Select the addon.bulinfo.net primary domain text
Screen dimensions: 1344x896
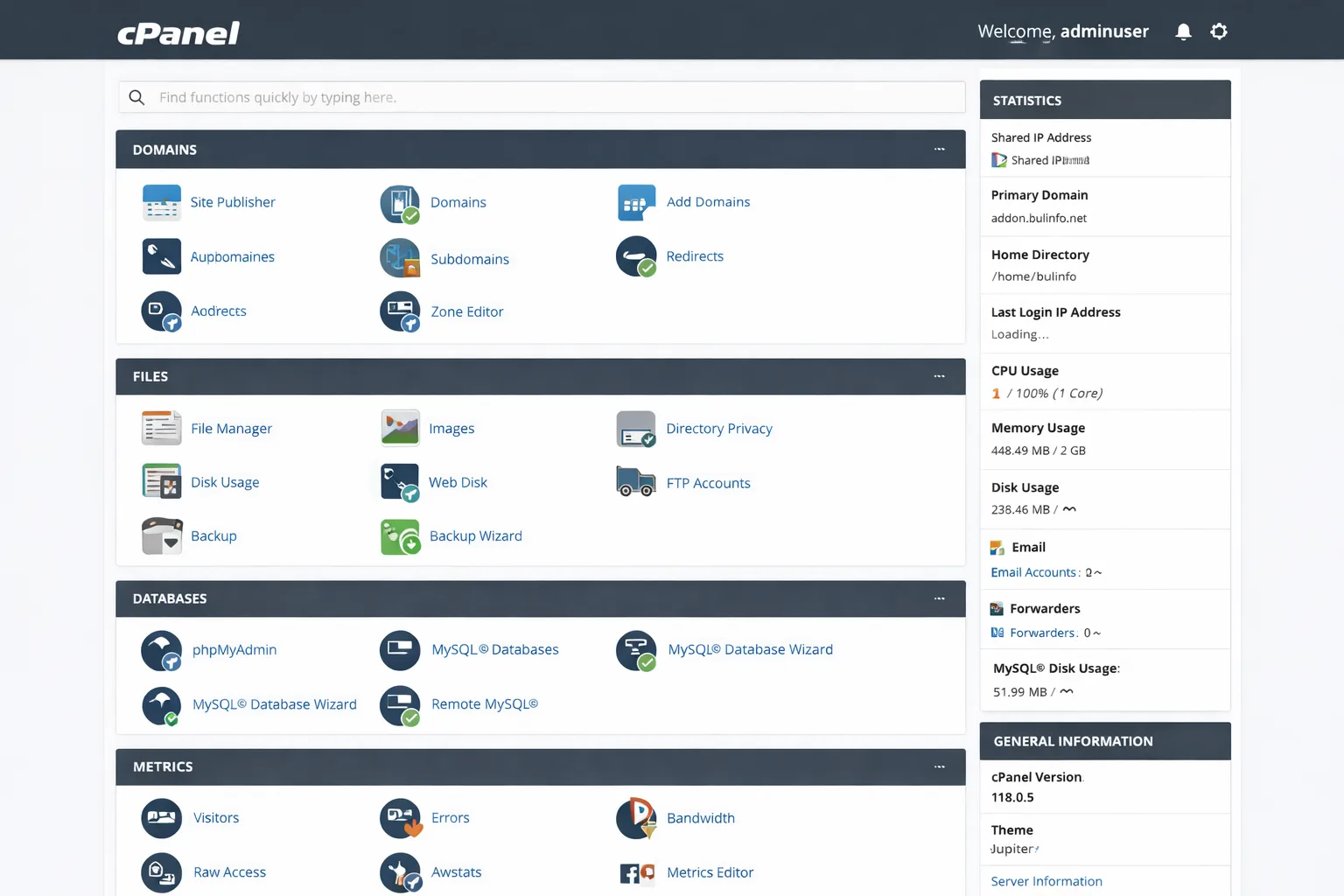click(x=1039, y=218)
